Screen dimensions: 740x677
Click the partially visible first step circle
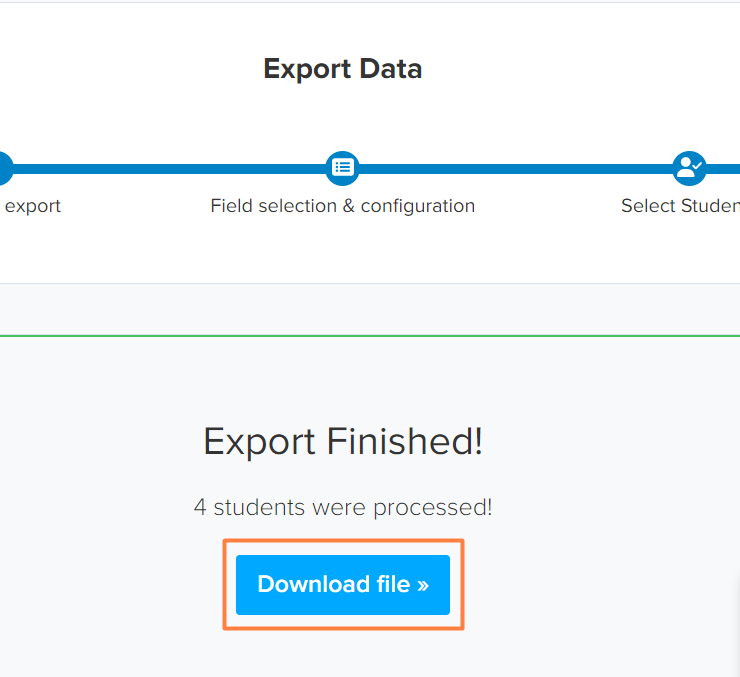5,168
